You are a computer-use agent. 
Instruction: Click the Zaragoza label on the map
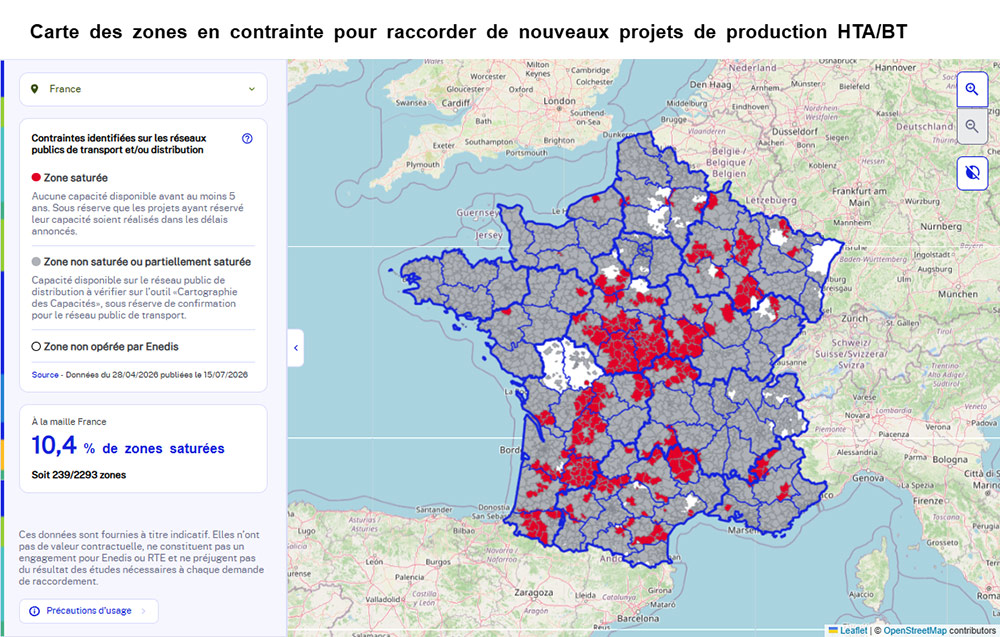pos(534,592)
